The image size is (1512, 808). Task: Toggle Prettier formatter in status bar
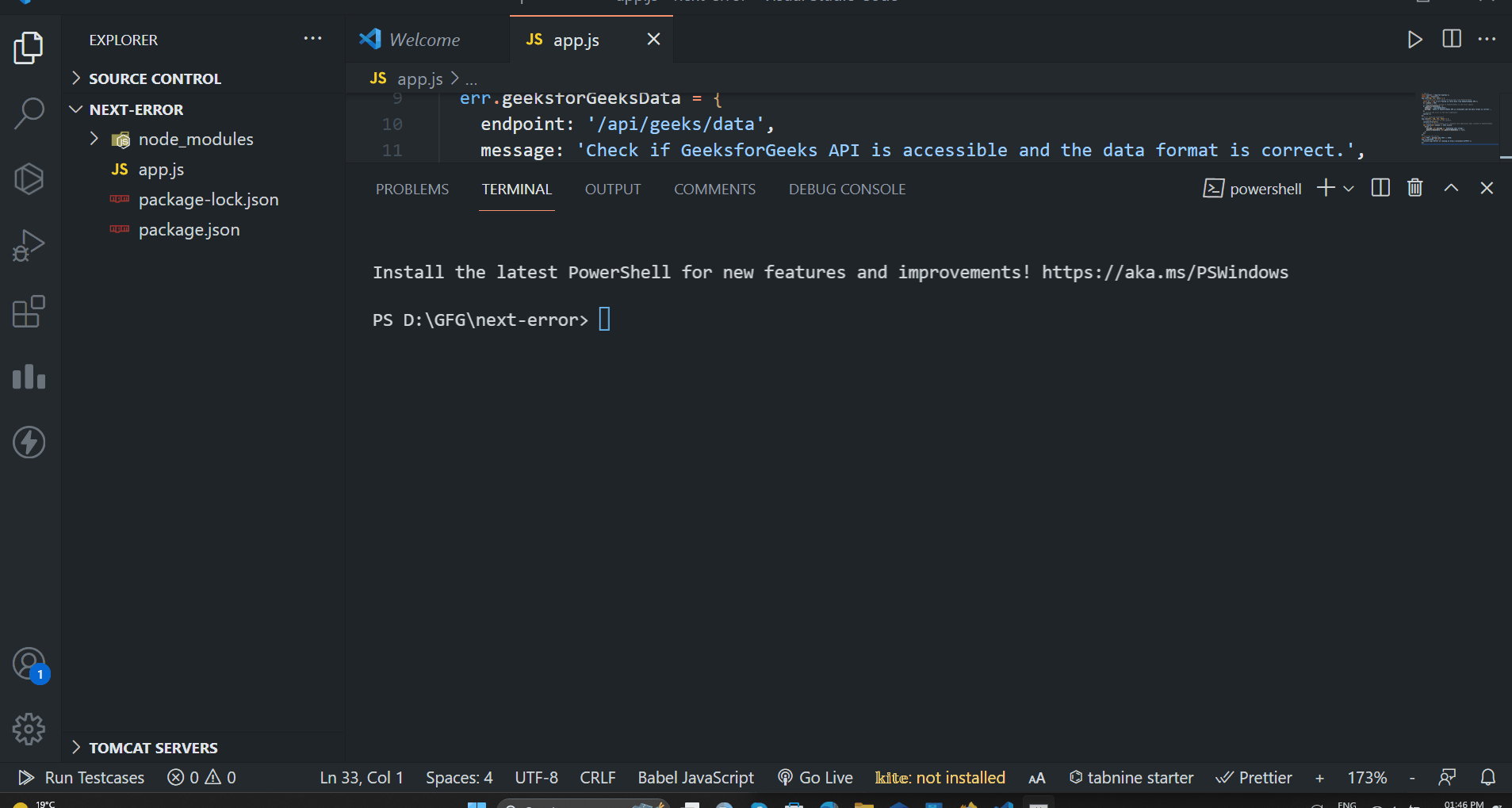coord(1254,778)
